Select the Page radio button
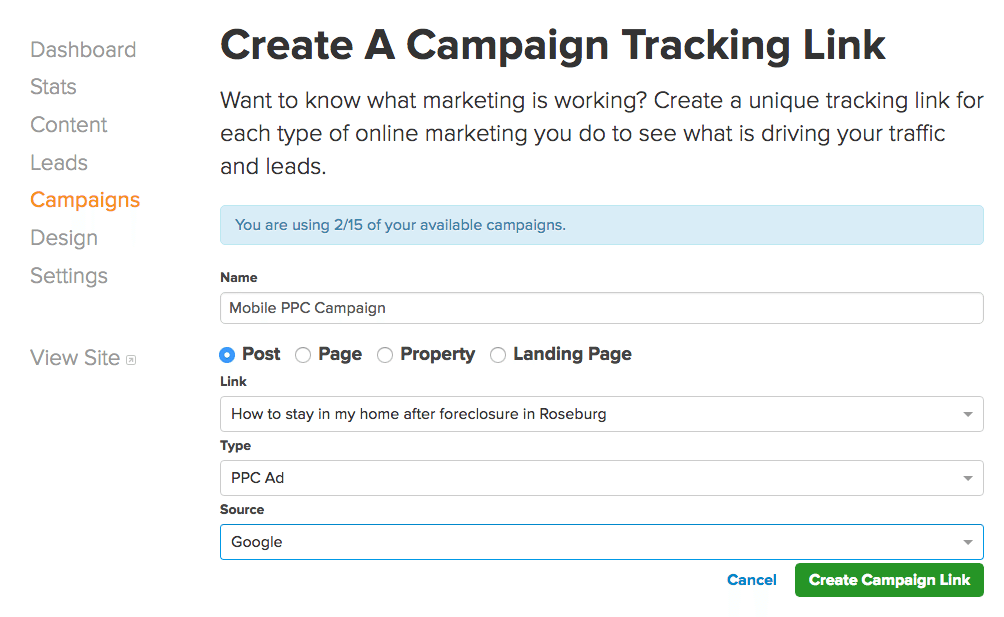 (303, 355)
